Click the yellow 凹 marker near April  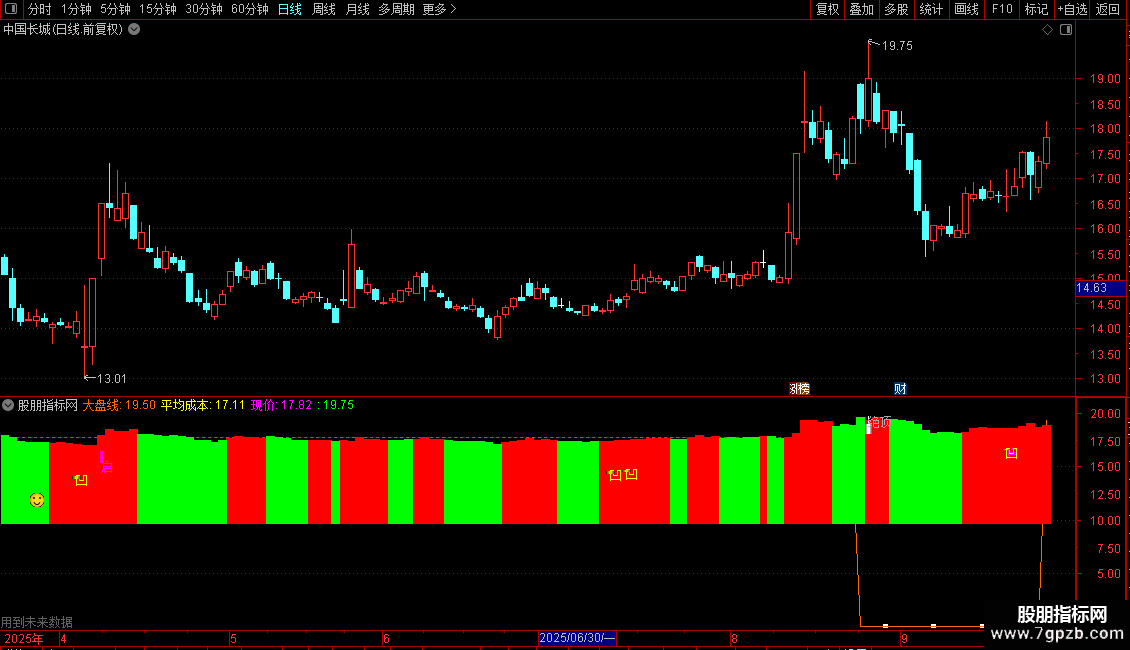tap(81, 480)
